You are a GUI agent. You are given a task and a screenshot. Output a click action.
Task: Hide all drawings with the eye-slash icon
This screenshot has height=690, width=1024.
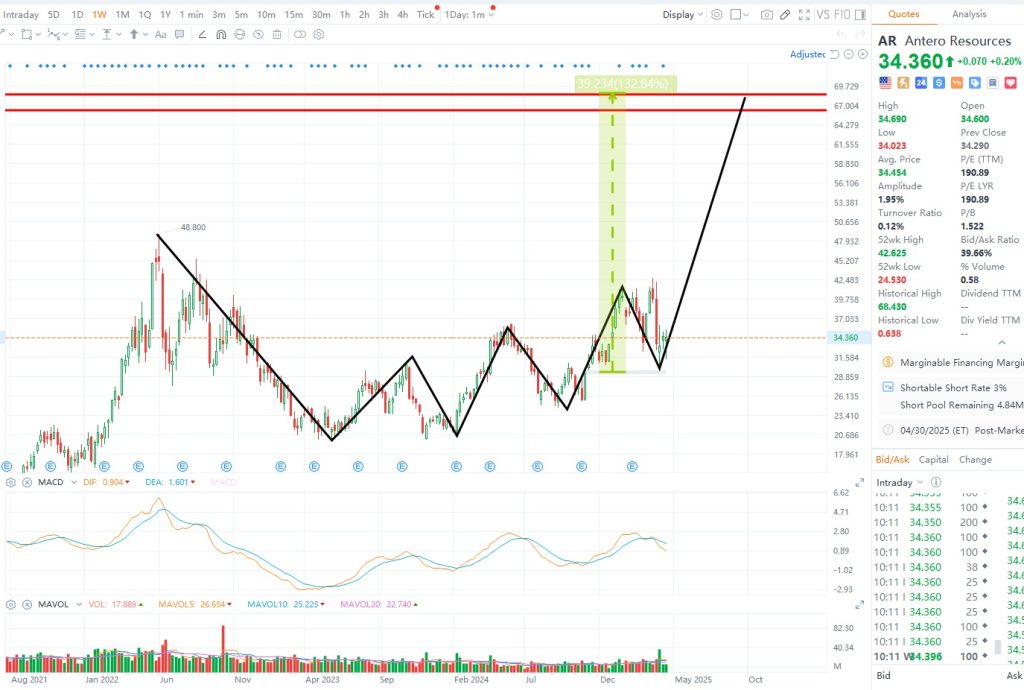point(257,34)
